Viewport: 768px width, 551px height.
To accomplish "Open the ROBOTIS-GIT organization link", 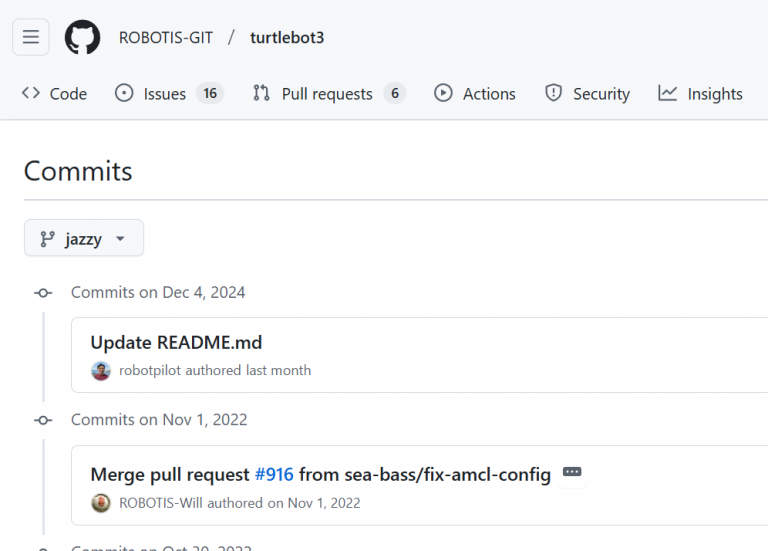I will (x=165, y=38).
